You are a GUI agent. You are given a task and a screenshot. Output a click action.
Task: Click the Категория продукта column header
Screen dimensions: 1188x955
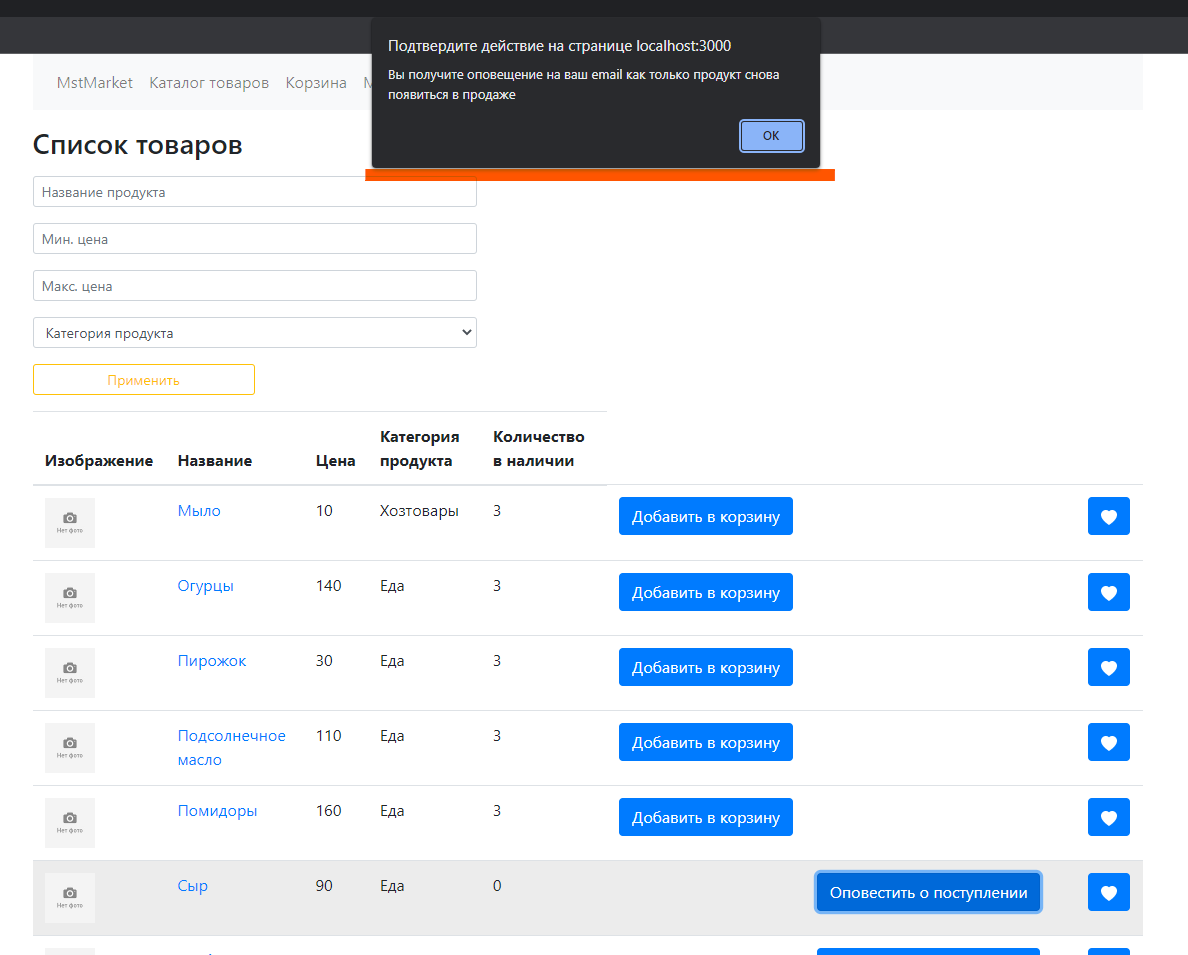point(420,449)
